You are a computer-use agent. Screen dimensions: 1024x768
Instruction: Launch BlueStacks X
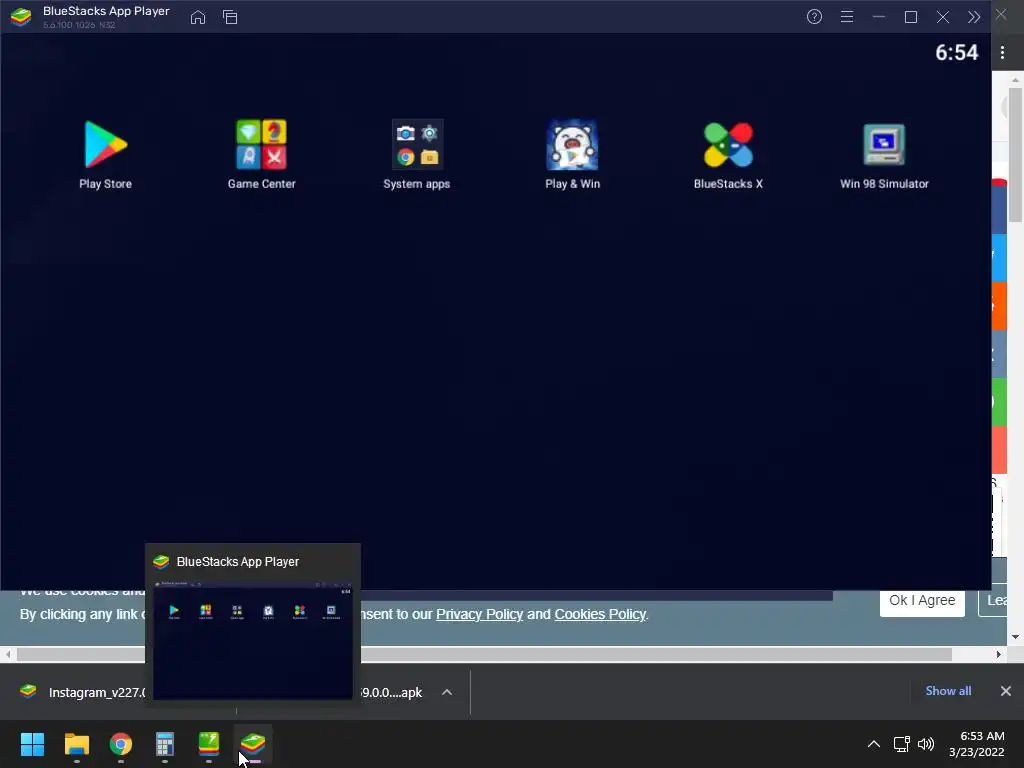[728, 155]
